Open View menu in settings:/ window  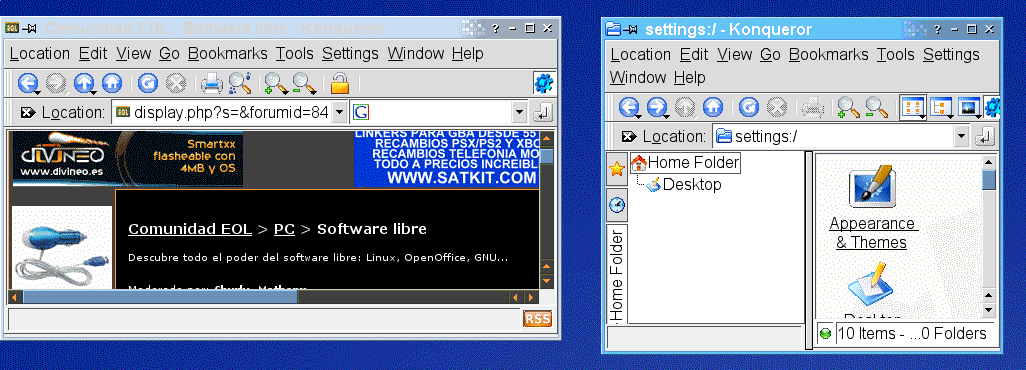tap(734, 54)
